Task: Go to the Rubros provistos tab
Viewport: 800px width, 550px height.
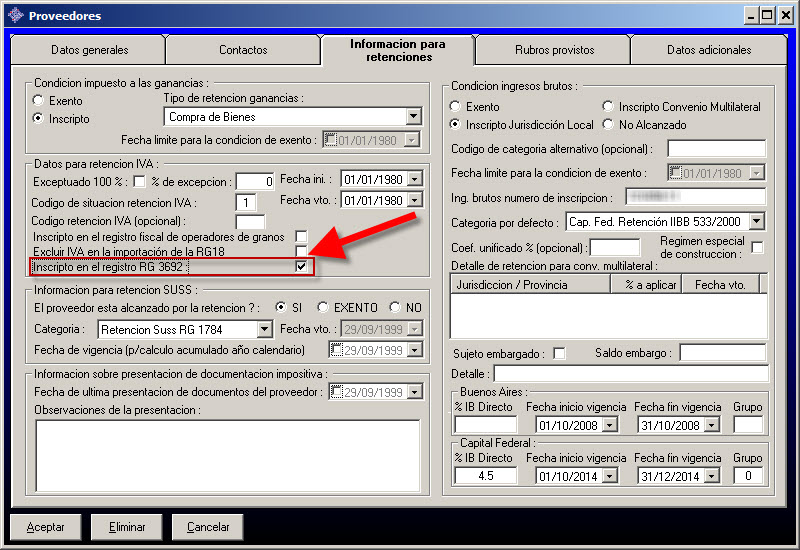Action: (554, 50)
